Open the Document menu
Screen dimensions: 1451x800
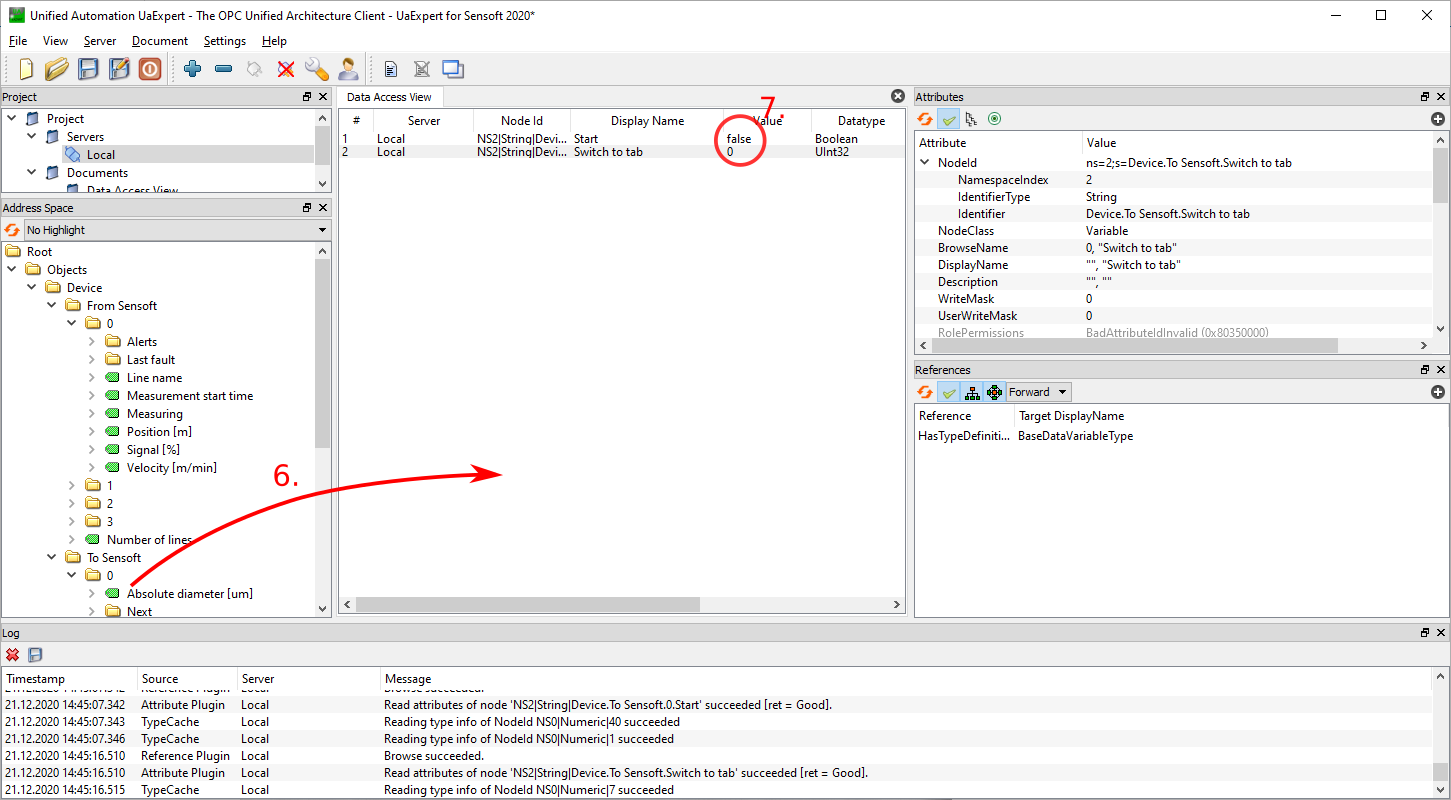[x=160, y=41]
